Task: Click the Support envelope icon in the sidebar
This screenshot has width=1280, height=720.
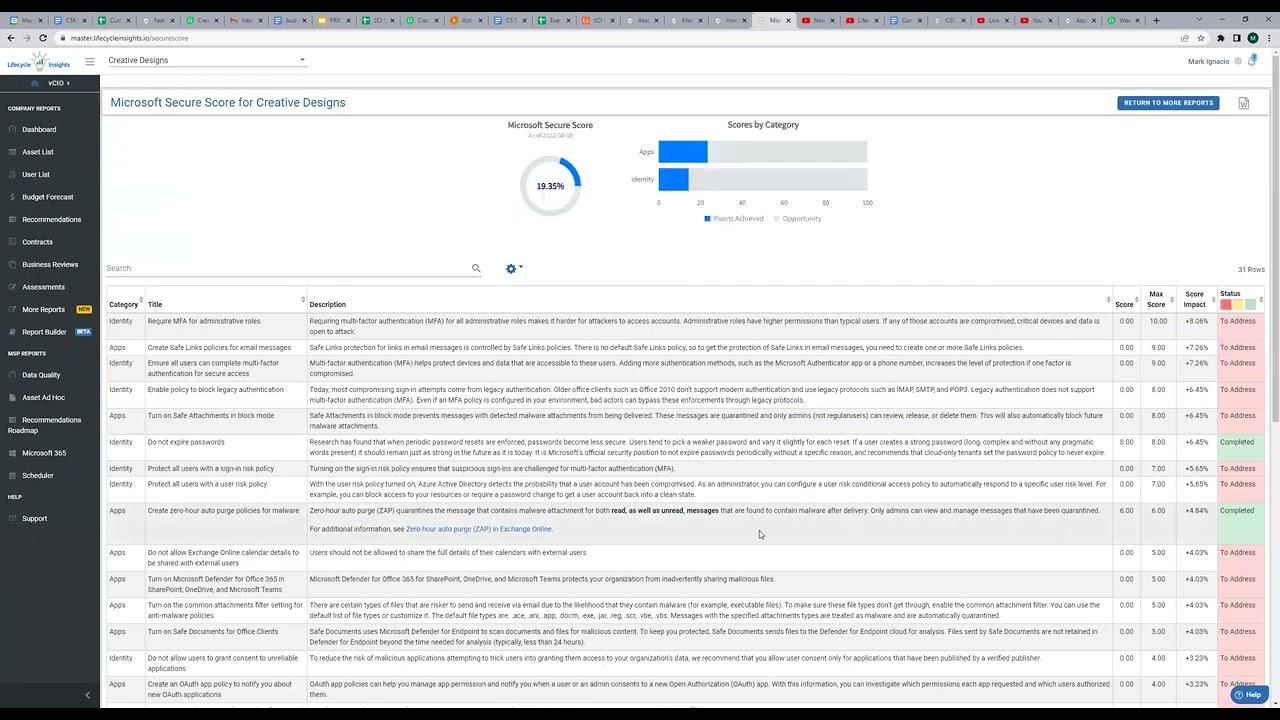Action: (12, 518)
